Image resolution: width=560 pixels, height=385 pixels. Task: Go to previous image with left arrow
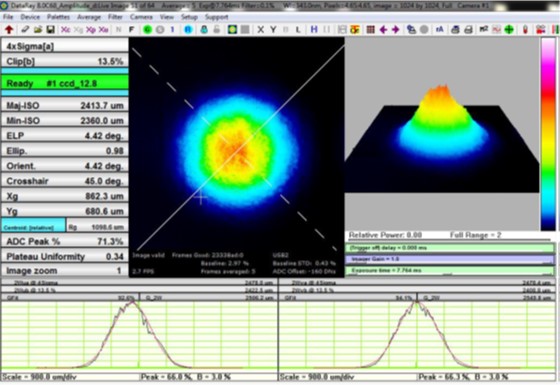(383, 30)
